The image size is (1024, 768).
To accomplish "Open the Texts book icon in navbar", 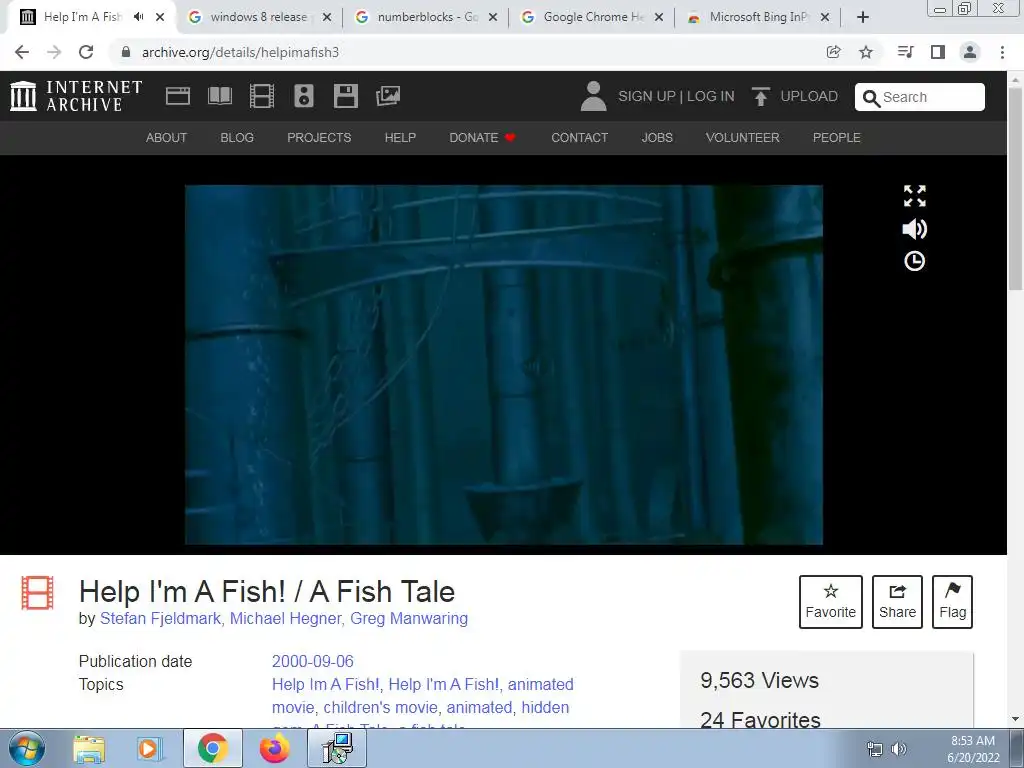I will point(219,96).
